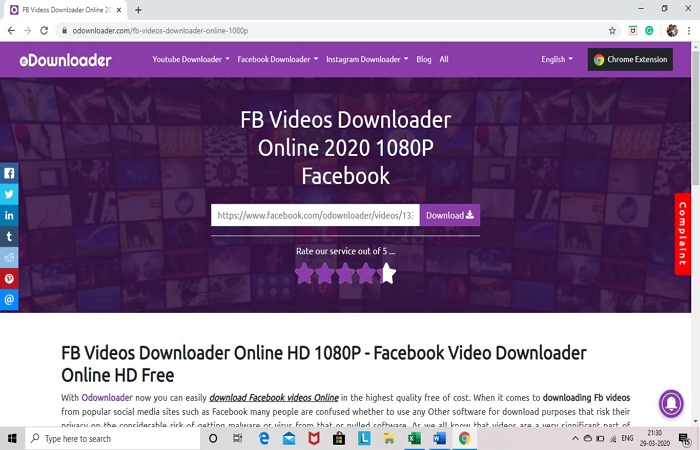Click the Grammarly extension icon

coord(649,31)
